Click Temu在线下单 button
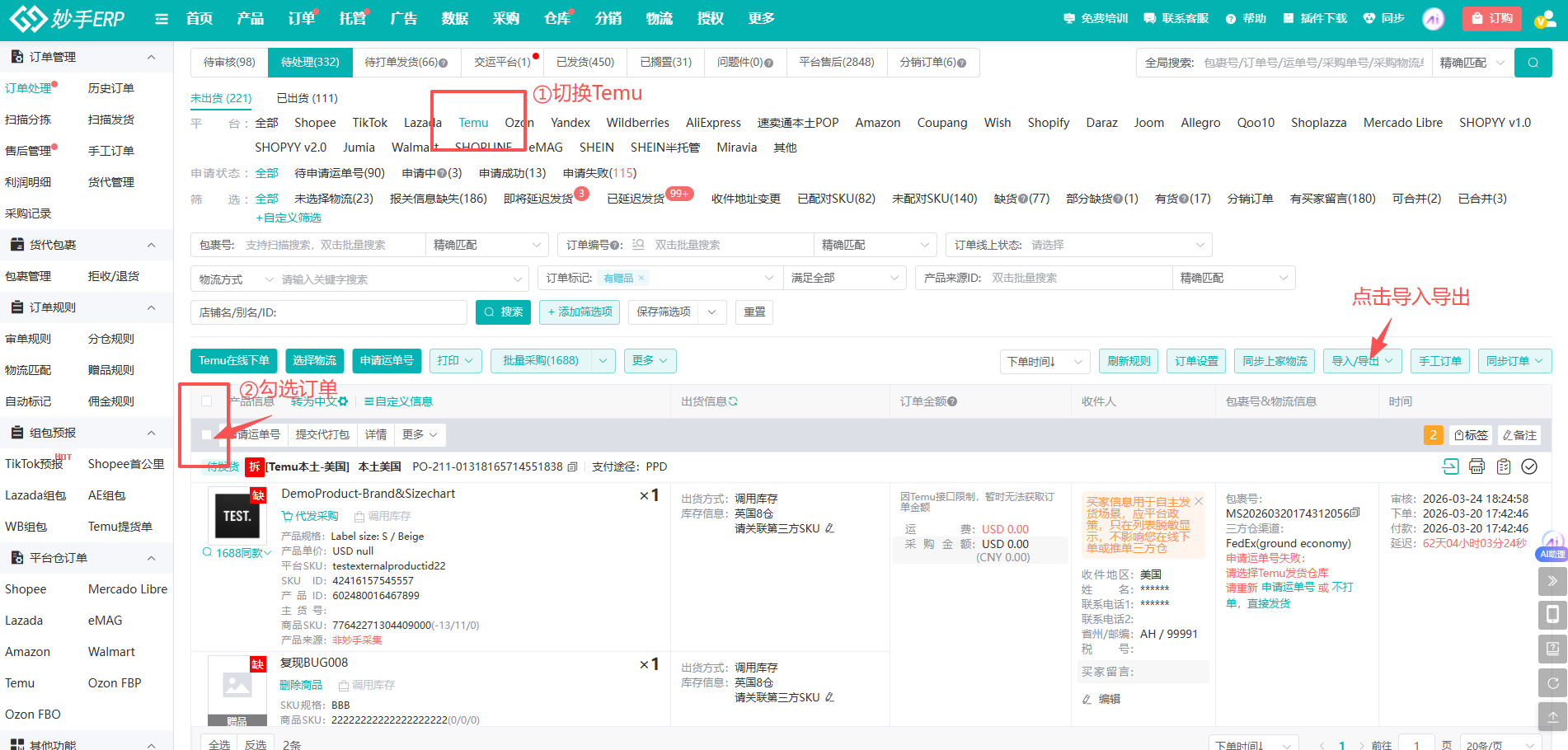Viewport: 1568px width, 750px height. click(234, 361)
